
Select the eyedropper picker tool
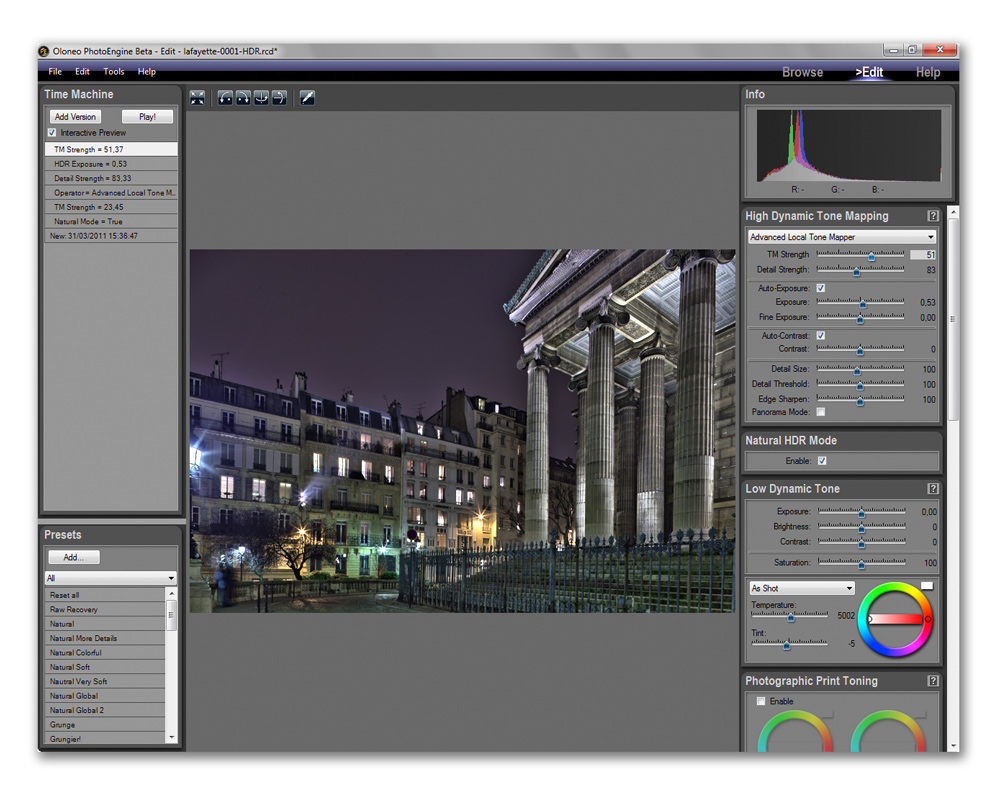(x=307, y=98)
